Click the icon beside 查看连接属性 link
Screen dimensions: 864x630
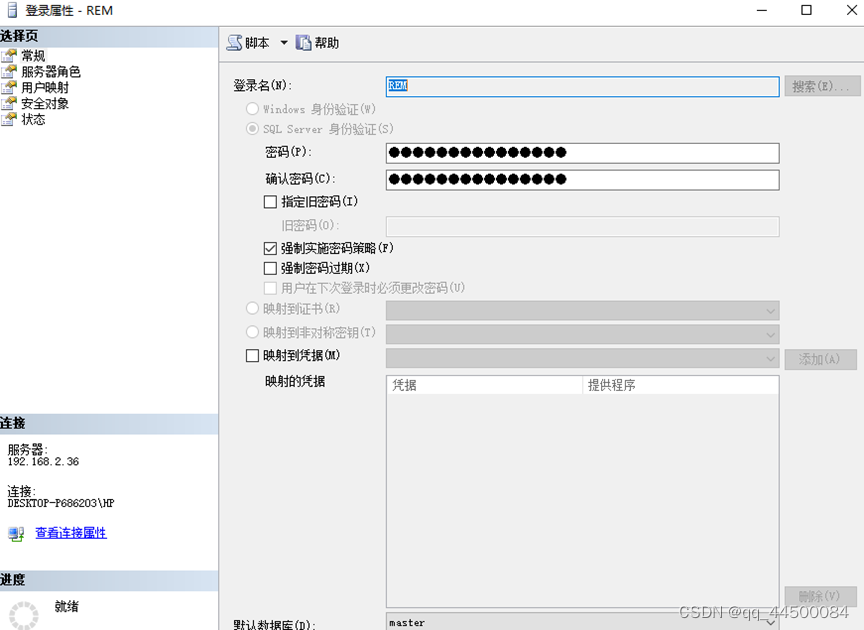[x=14, y=533]
